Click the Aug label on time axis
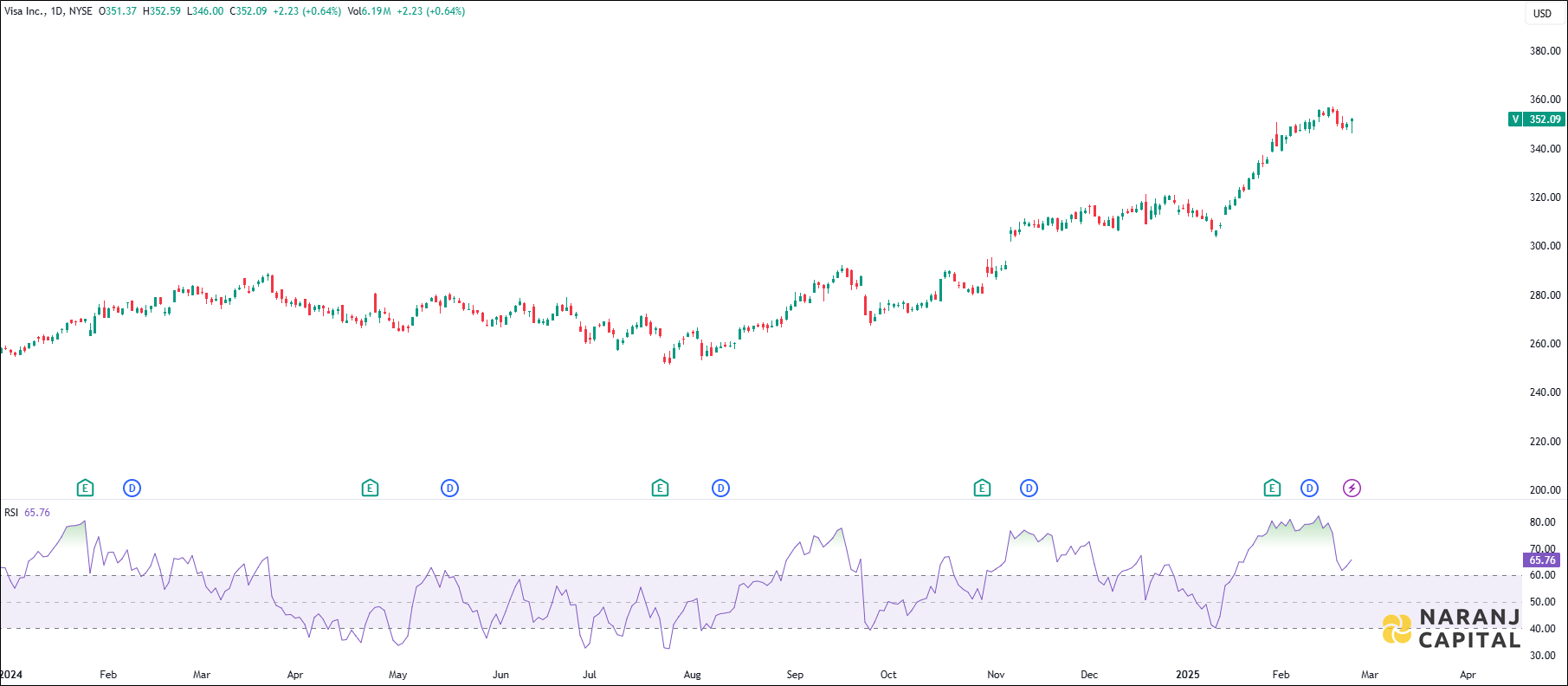The image size is (1568, 686). [692, 675]
